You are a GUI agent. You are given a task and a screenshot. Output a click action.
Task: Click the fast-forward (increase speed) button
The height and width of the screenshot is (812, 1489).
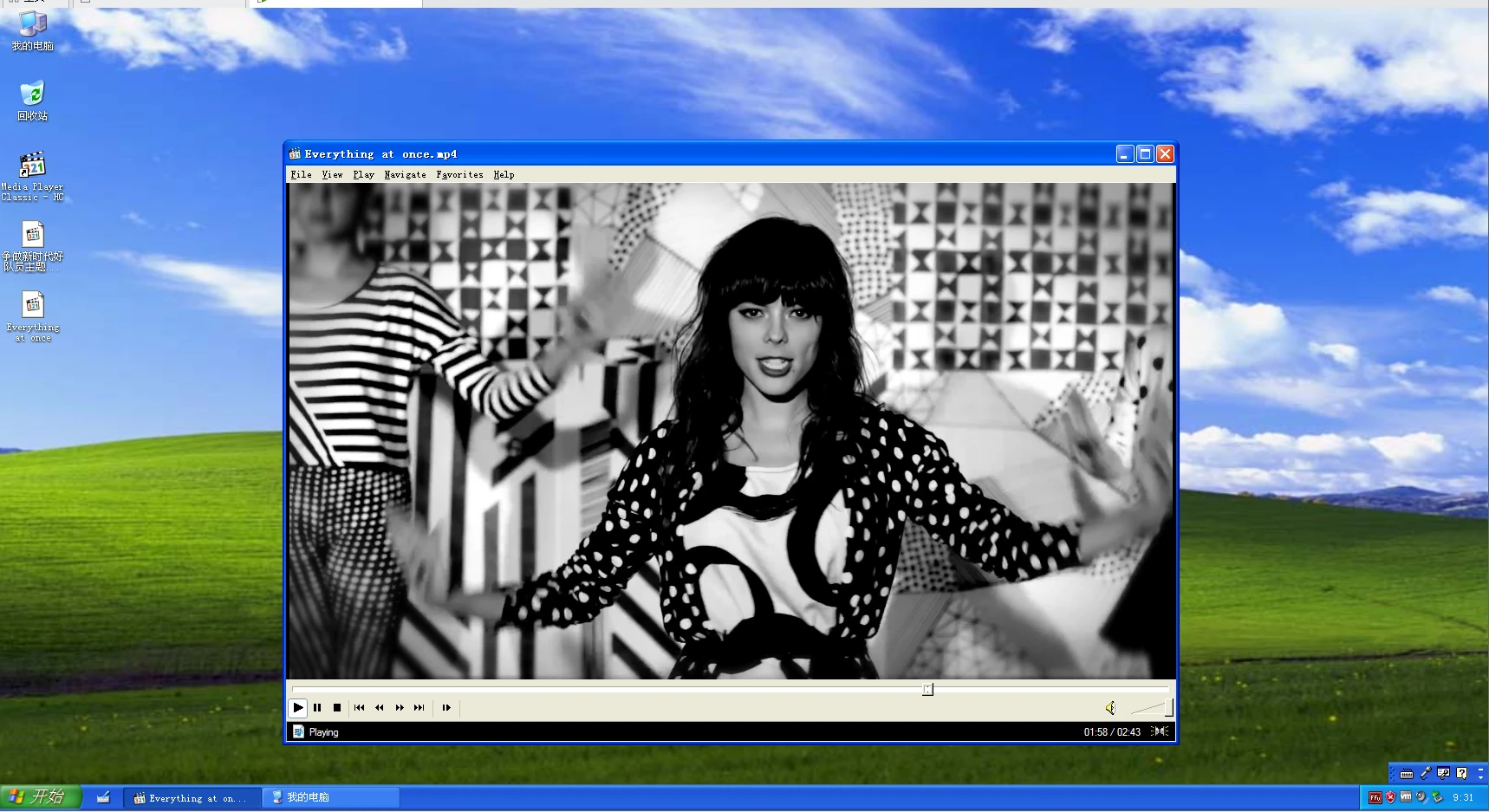point(400,708)
